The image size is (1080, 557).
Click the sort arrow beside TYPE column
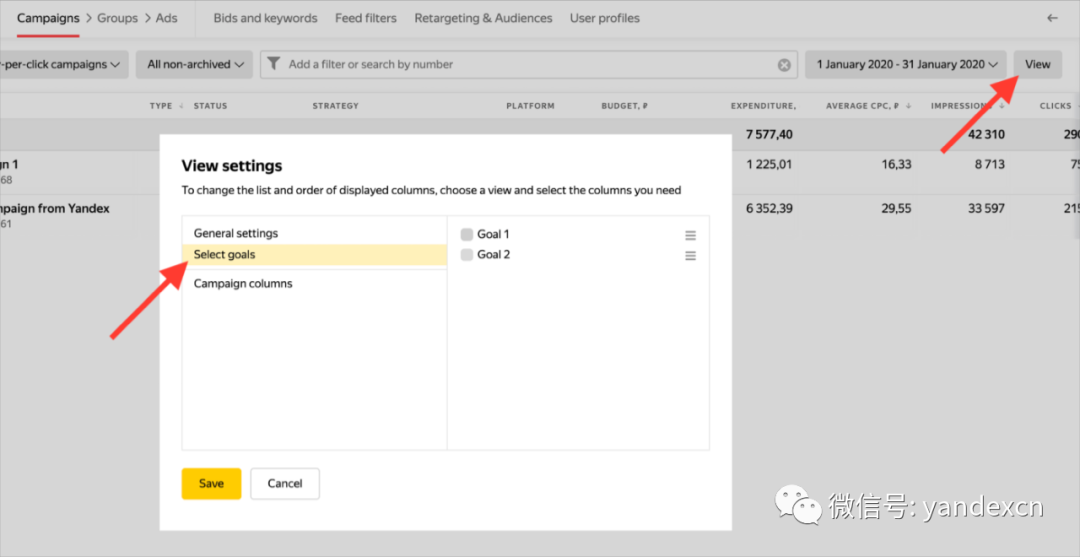181,106
